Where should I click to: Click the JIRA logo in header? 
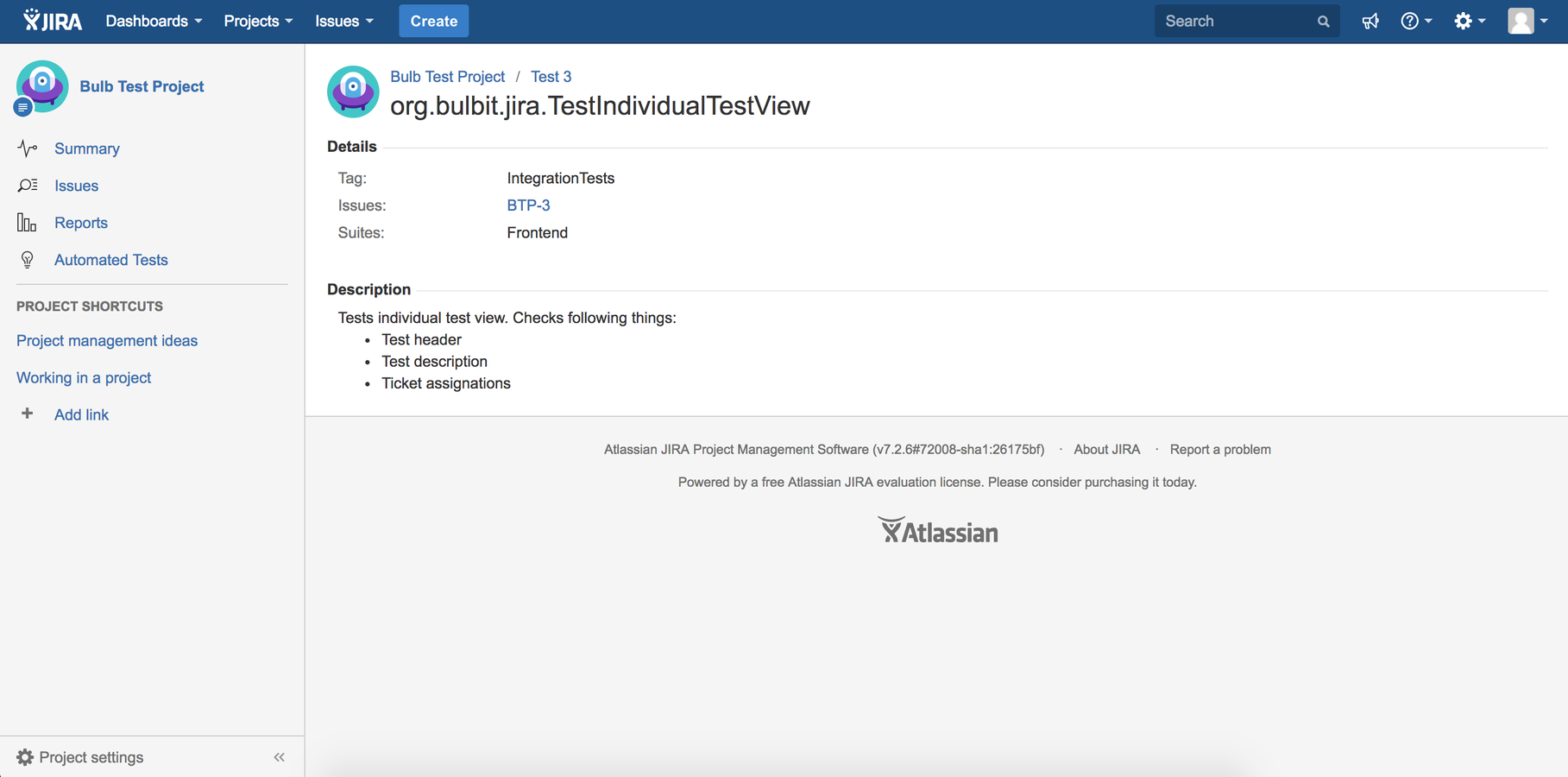[x=53, y=21]
